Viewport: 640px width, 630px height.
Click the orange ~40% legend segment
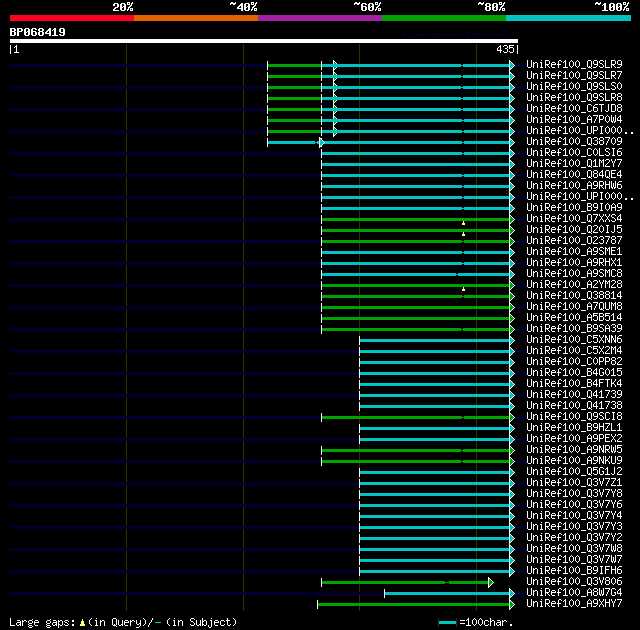pos(196,18)
